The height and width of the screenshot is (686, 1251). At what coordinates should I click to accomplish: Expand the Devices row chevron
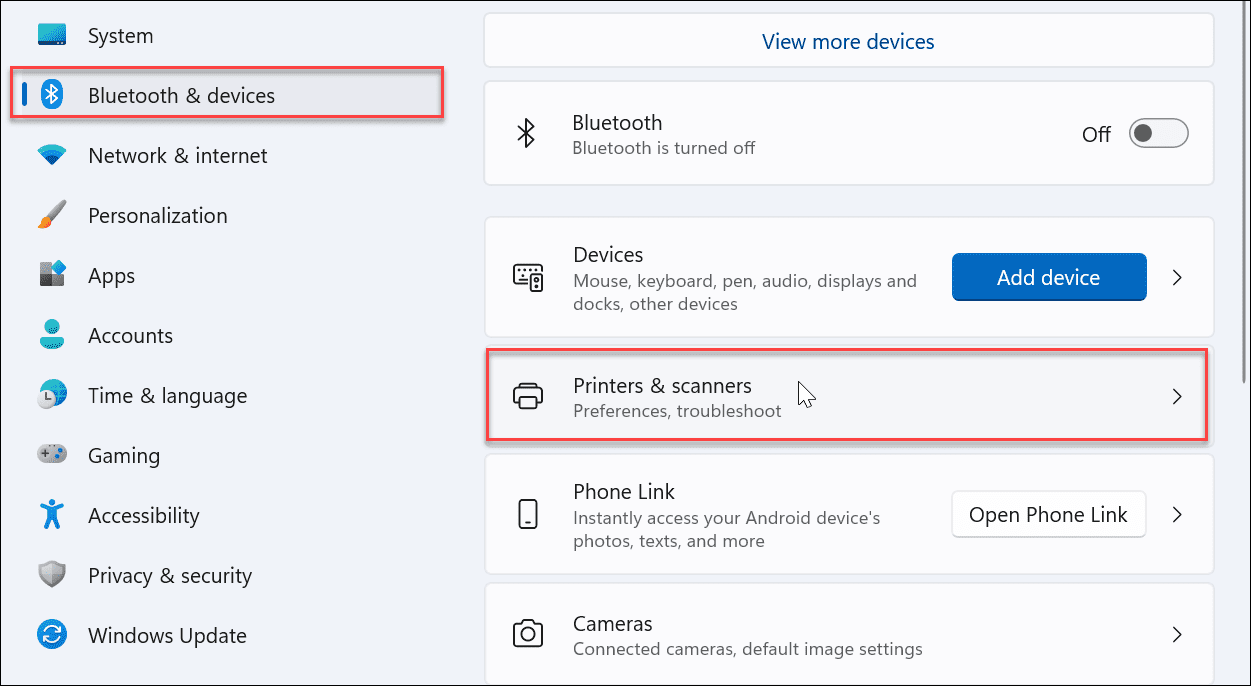[1177, 277]
